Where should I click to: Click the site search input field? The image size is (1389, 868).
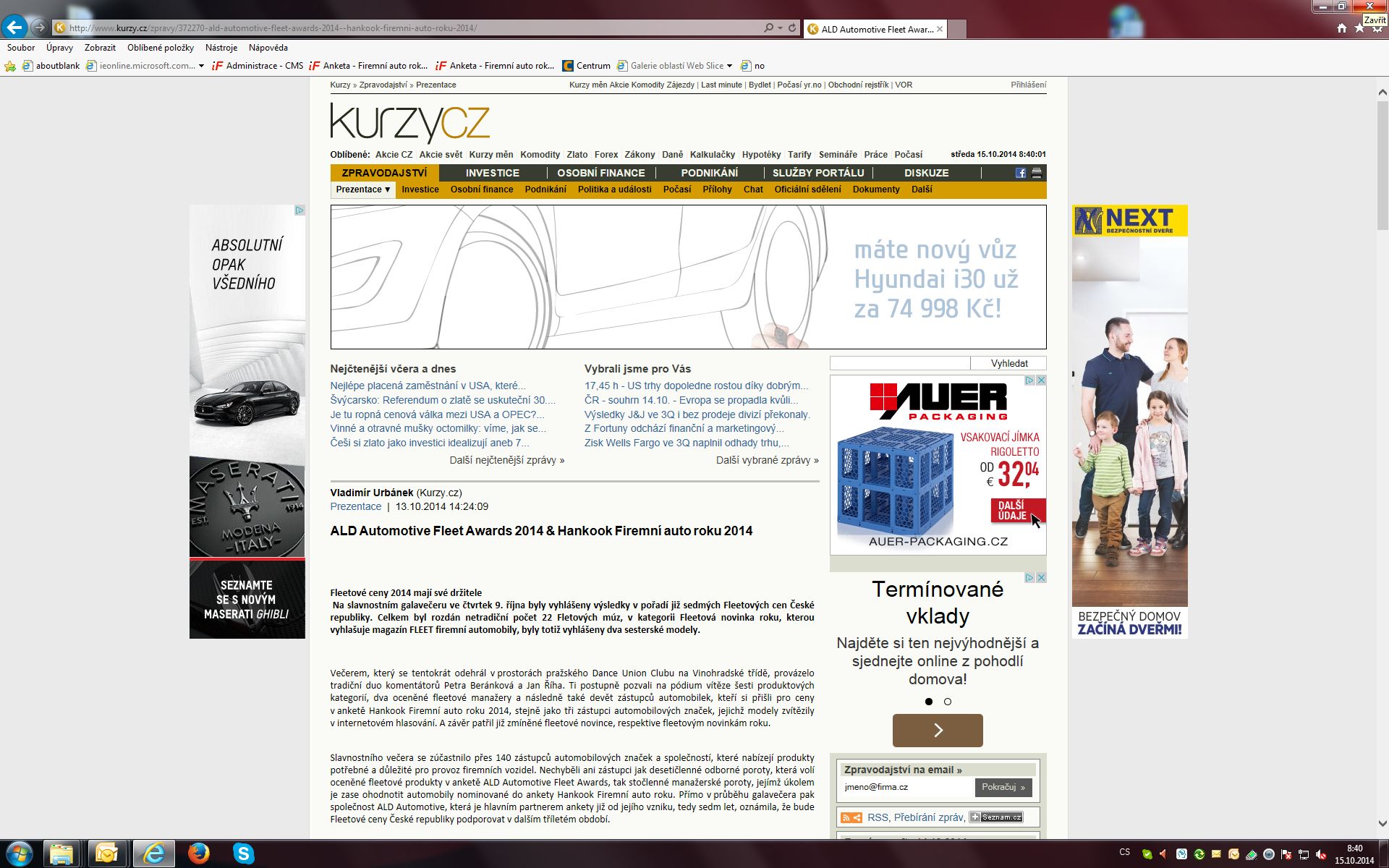click(x=900, y=363)
